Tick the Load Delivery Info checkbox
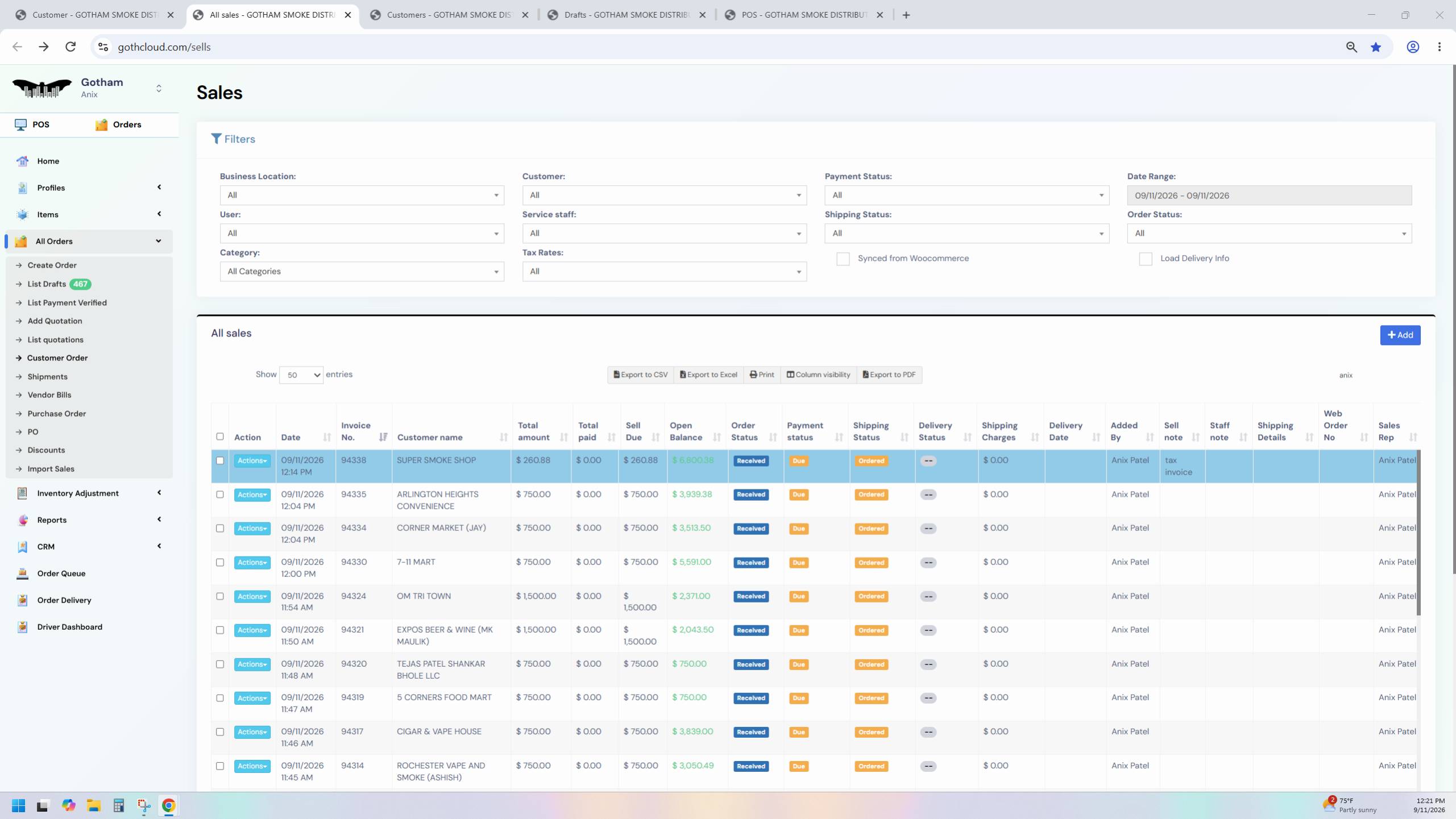This screenshot has height=819, width=1456. pos(1146,259)
